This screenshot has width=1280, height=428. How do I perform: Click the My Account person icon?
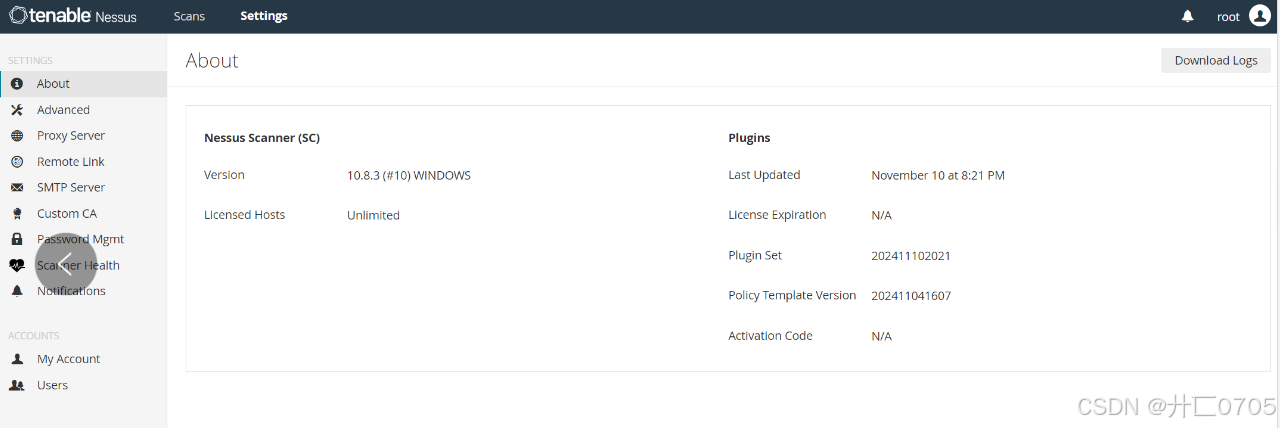17,359
